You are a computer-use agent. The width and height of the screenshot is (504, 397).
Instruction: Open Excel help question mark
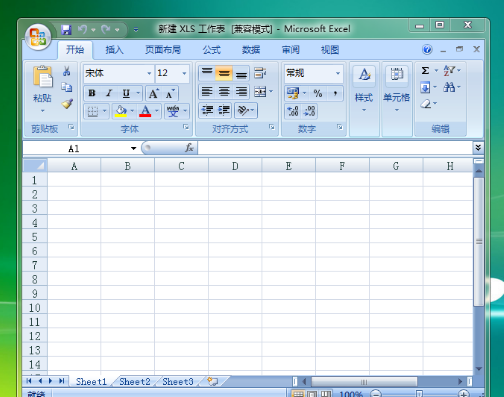(x=427, y=50)
